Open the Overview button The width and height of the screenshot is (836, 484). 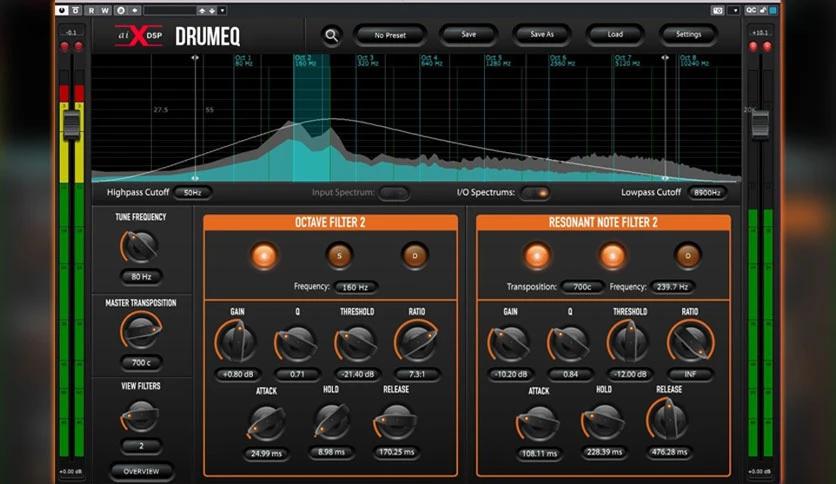point(141,471)
